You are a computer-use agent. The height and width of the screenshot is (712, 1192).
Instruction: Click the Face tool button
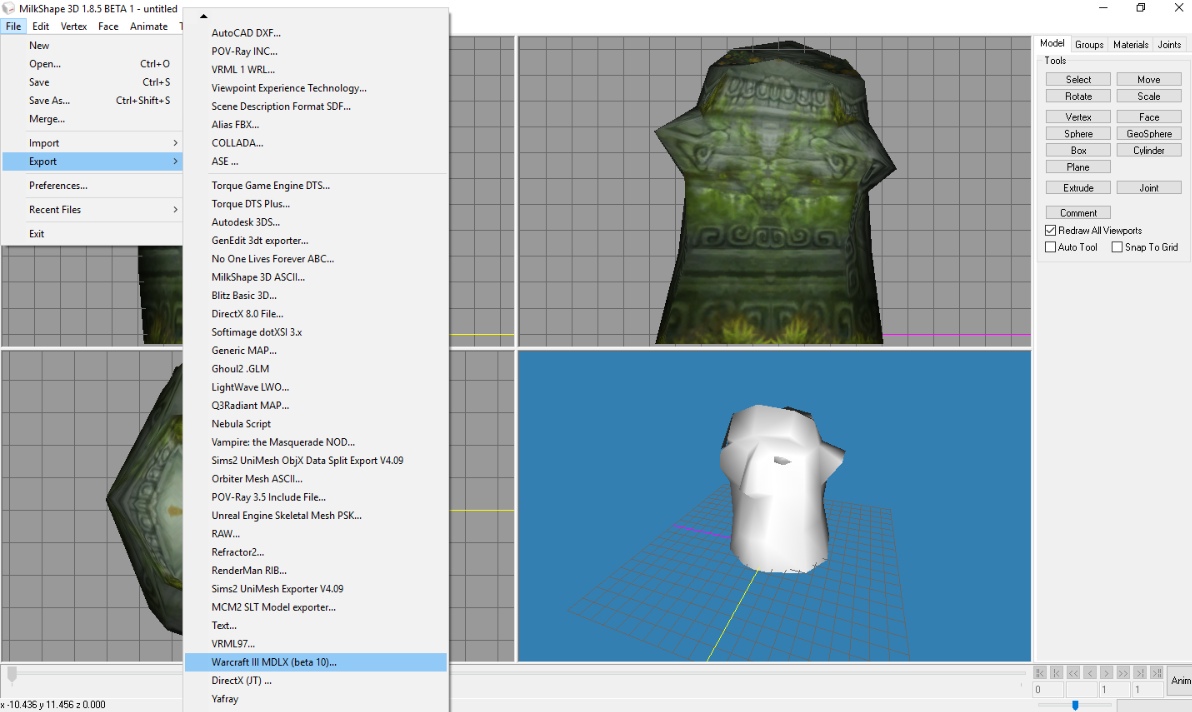click(1149, 117)
